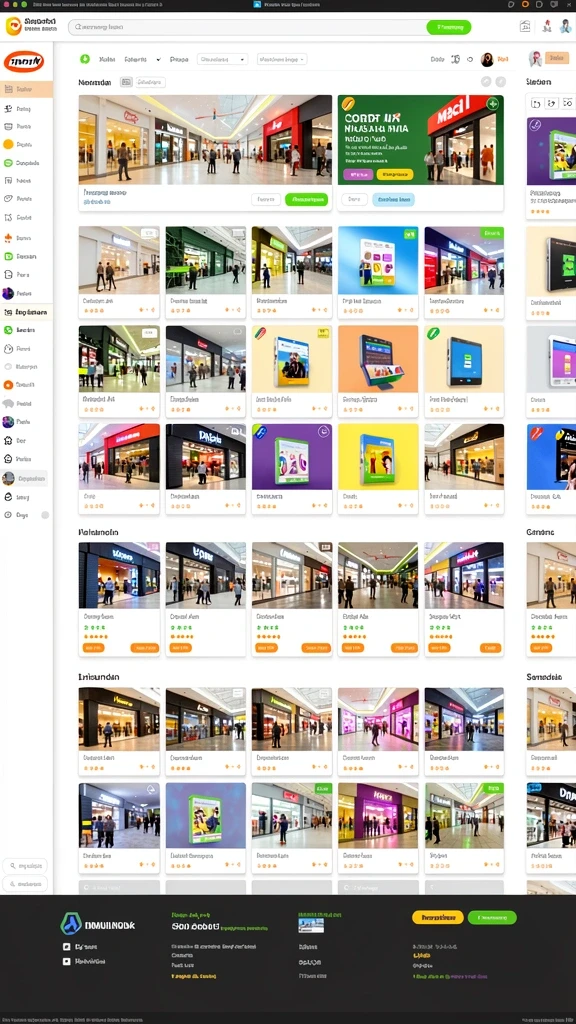
Task: Tick the first checkbox under the footer logo
Action: click(x=66, y=946)
